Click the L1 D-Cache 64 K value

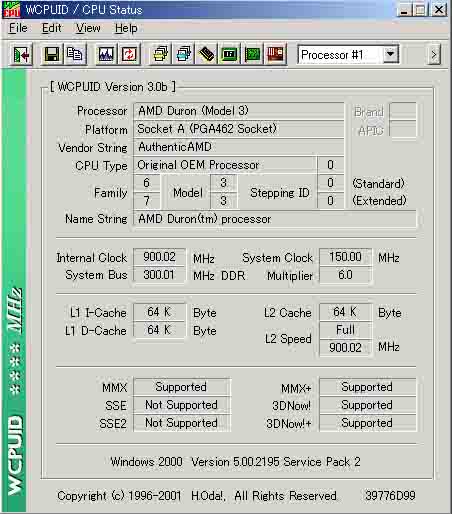click(159, 330)
